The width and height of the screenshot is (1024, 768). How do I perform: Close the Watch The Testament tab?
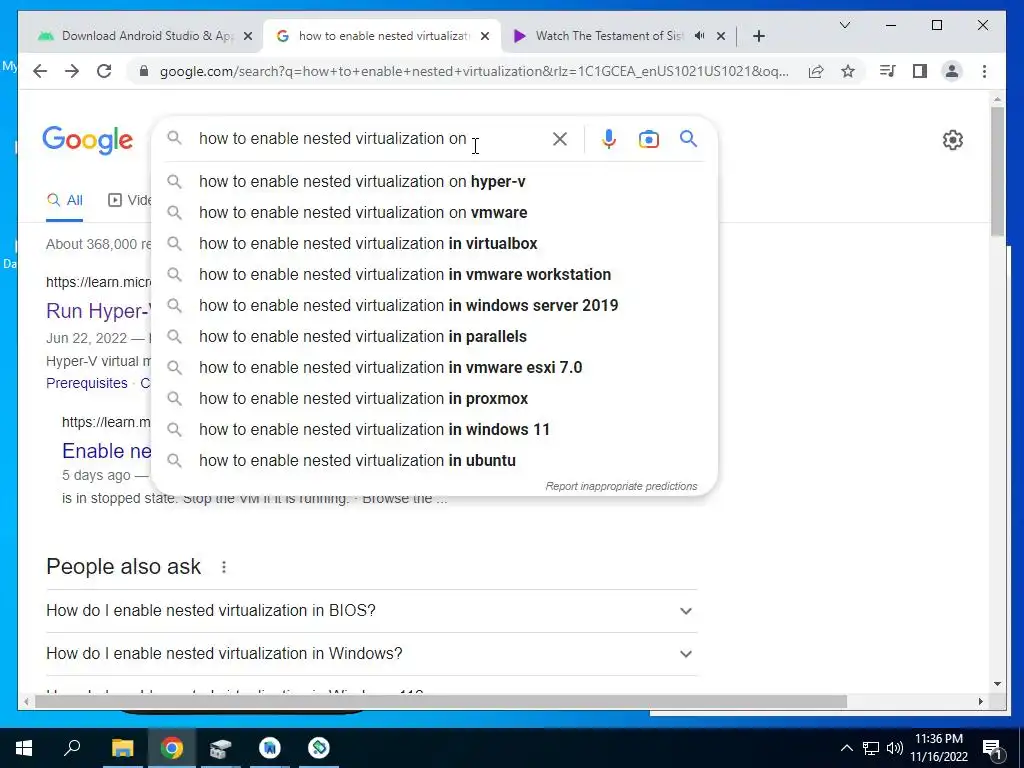click(x=721, y=36)
